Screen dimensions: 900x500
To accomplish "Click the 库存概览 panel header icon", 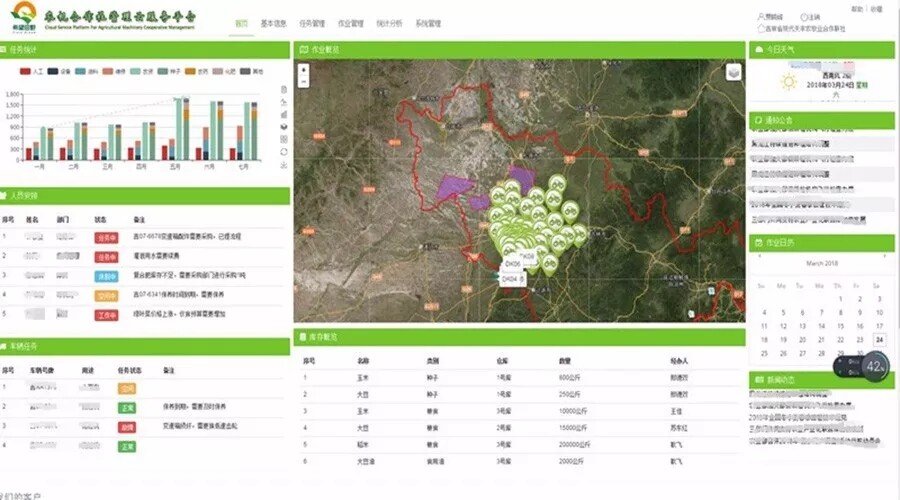I will point(303,337).
